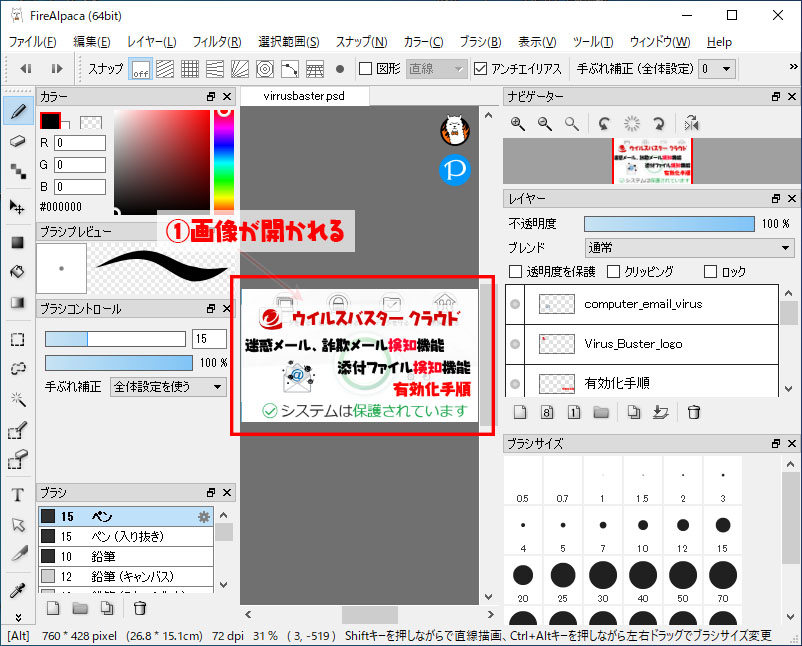
Task: Click the Redo arrow in toolbar
Action: click(x=57, y=68)
